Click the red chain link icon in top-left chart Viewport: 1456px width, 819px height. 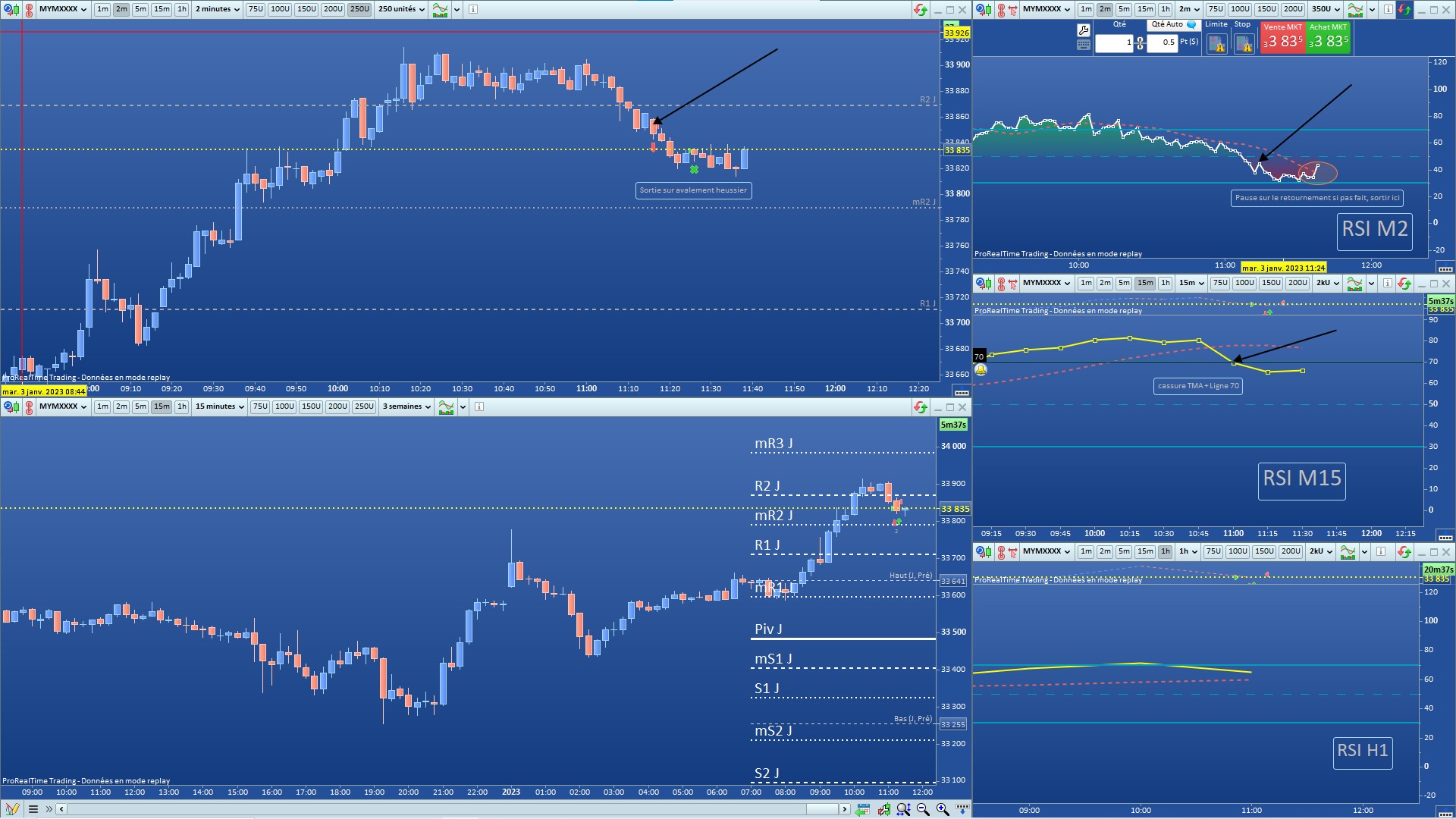29,10
